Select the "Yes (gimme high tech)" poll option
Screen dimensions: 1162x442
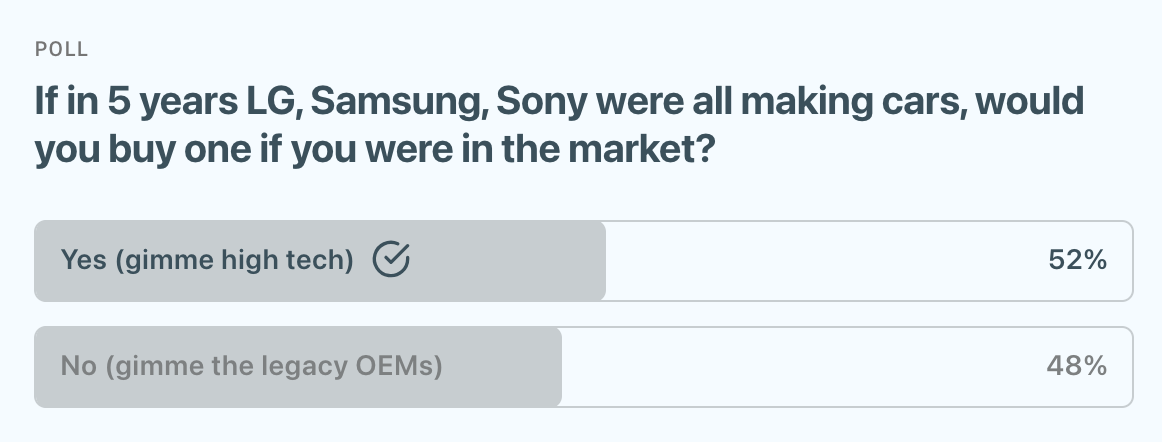pyautogui.click(x=207, y=261)
